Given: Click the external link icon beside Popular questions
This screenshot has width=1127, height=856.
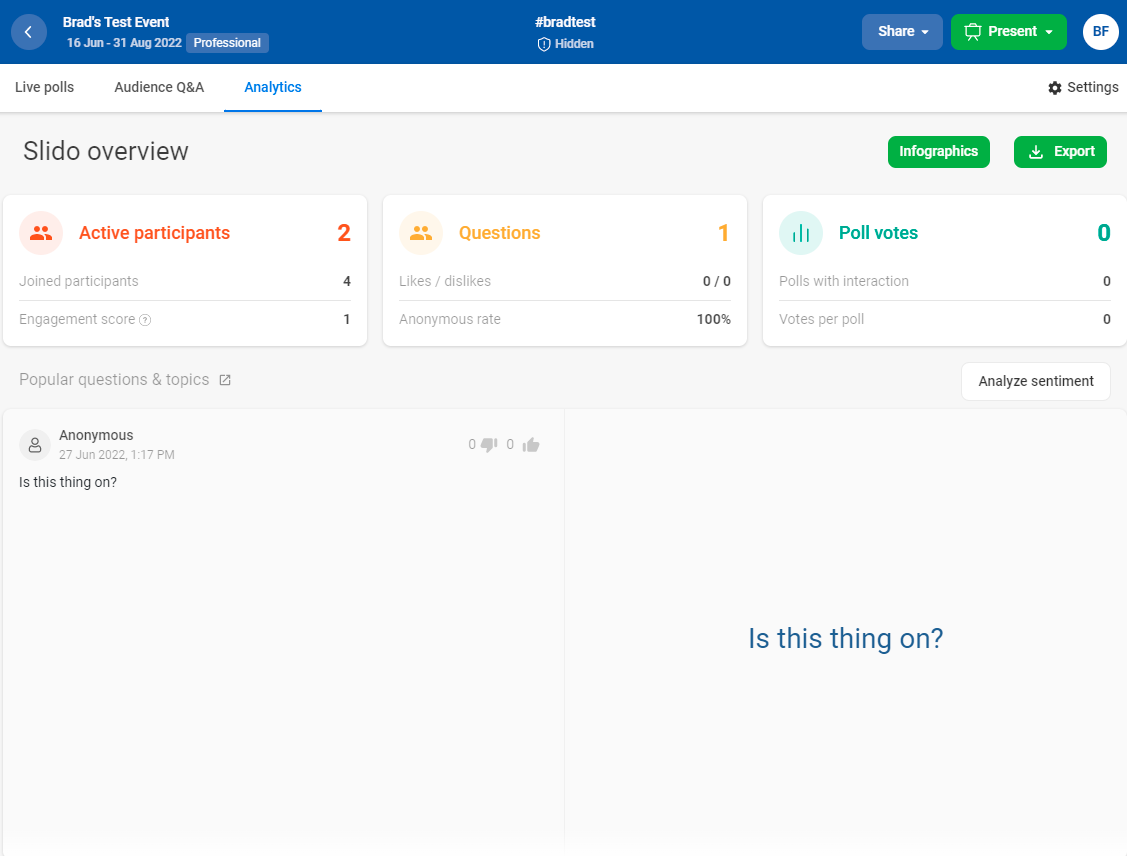Looking at the screenshot, I should tap(224, 380).
